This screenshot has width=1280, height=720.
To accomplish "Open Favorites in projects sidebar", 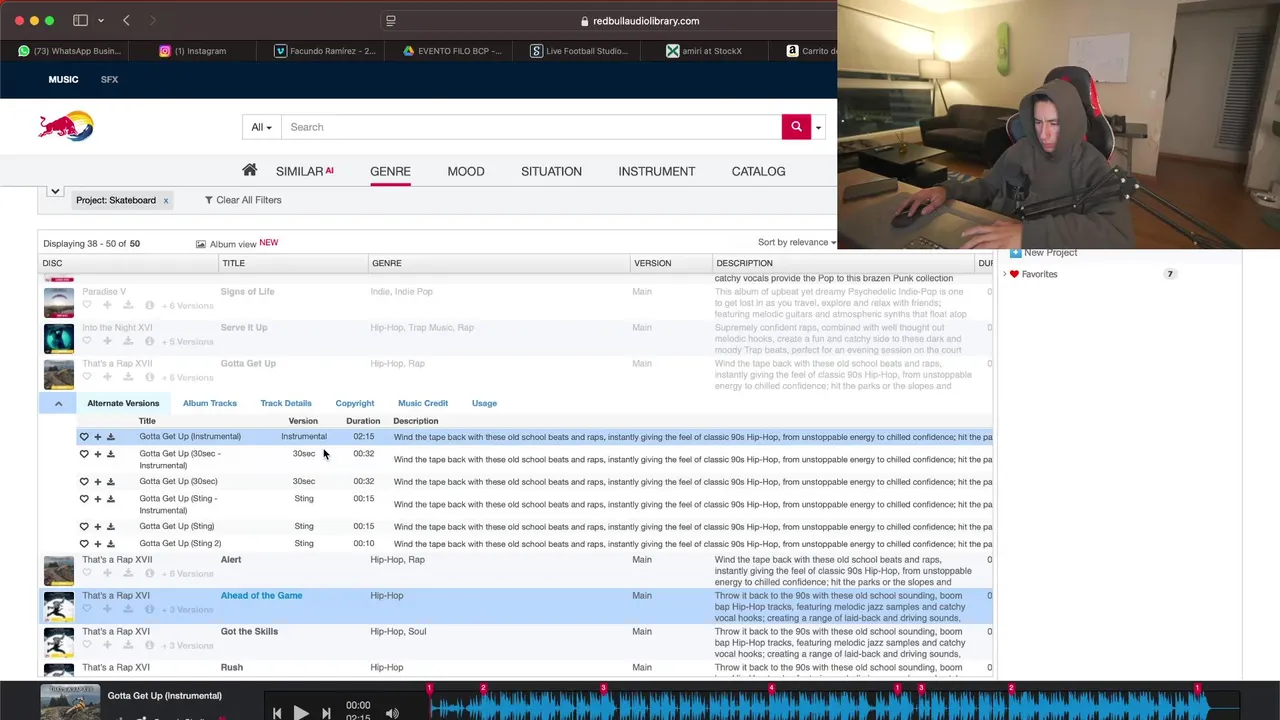I will 1039,274.
